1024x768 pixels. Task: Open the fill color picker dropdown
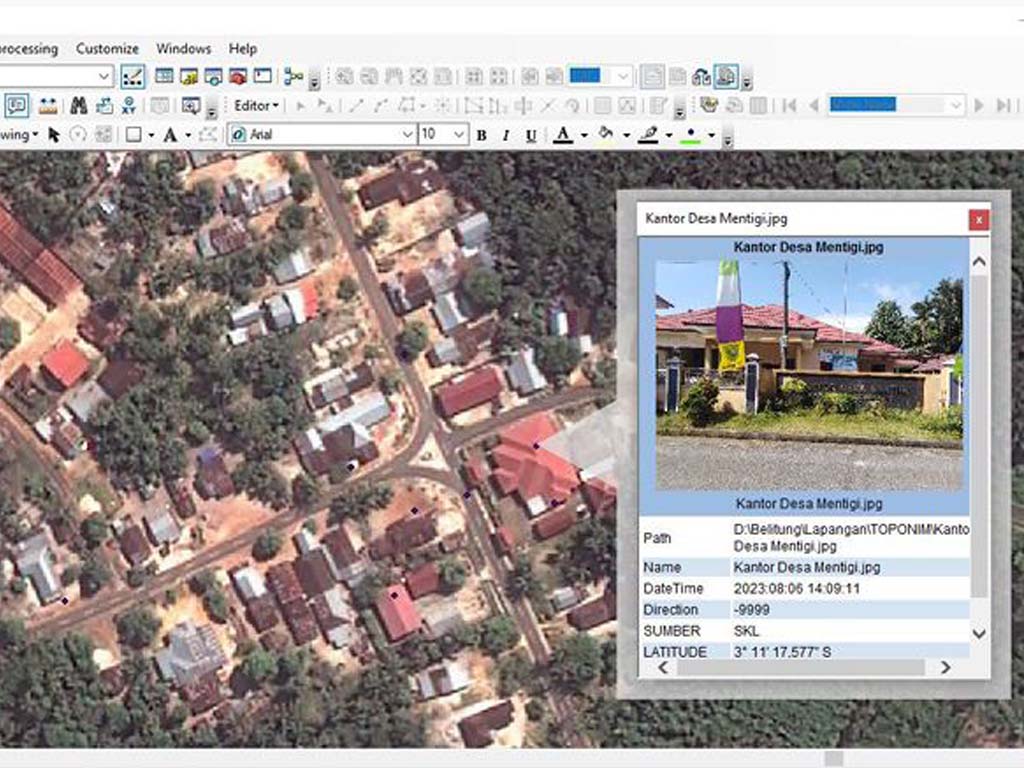626,135
